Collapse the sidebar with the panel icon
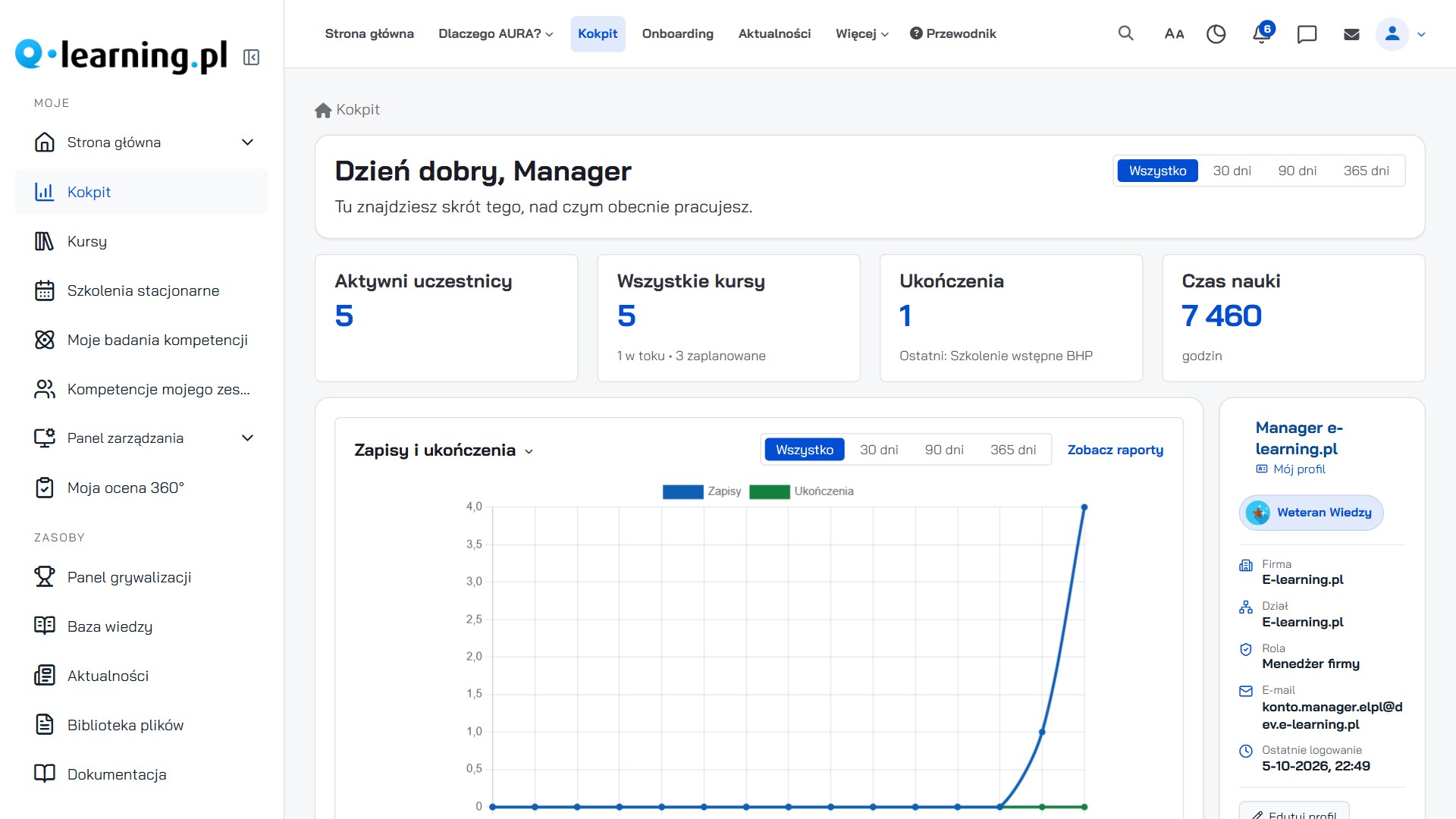Screen dimensions: 1456x819 pos(251,58)
